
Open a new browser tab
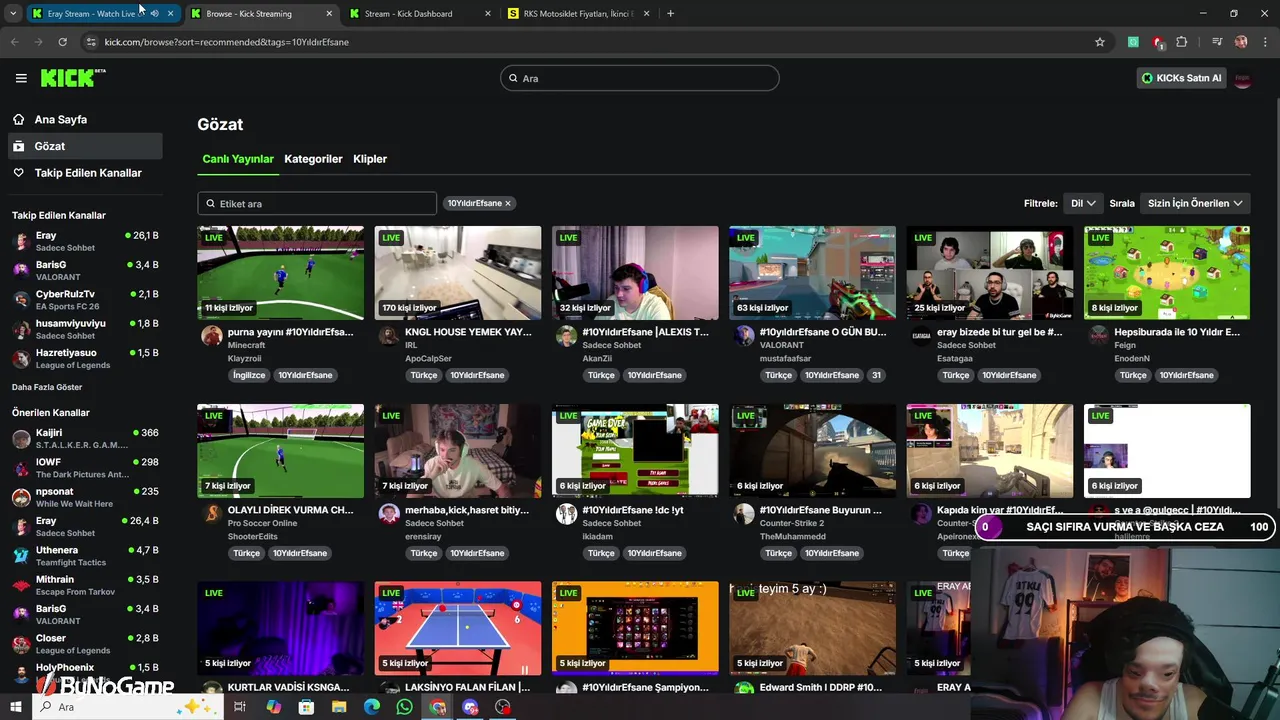pos(670,14)
